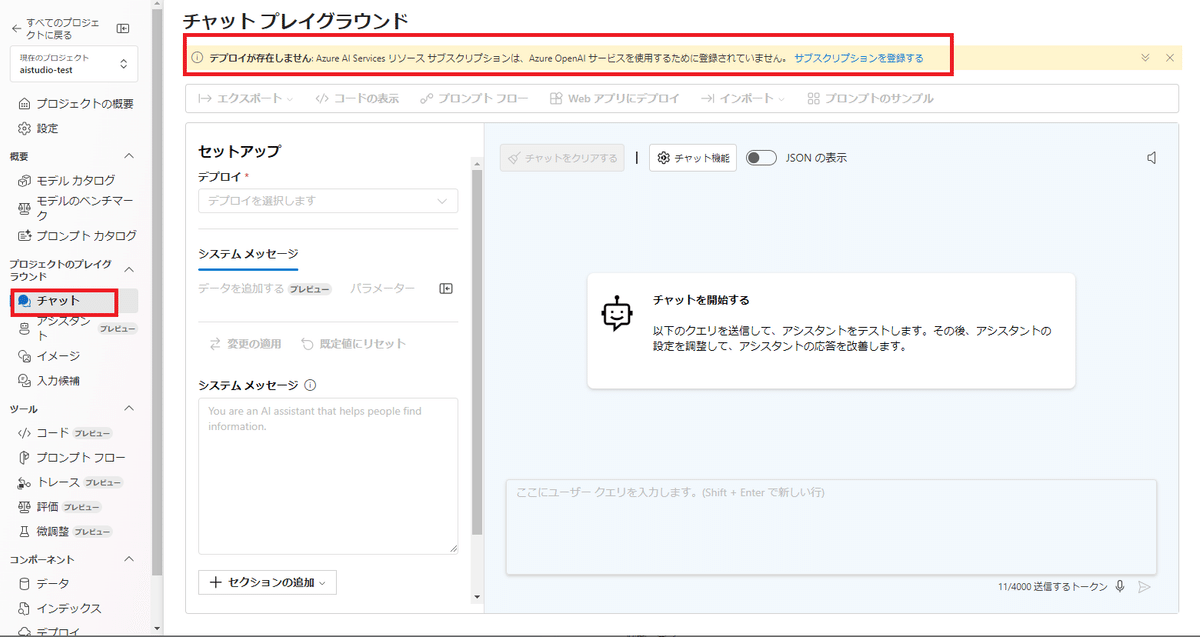
Task: Click Web アプリにデプロイ in toolbar
Action: tap(614, 99)
